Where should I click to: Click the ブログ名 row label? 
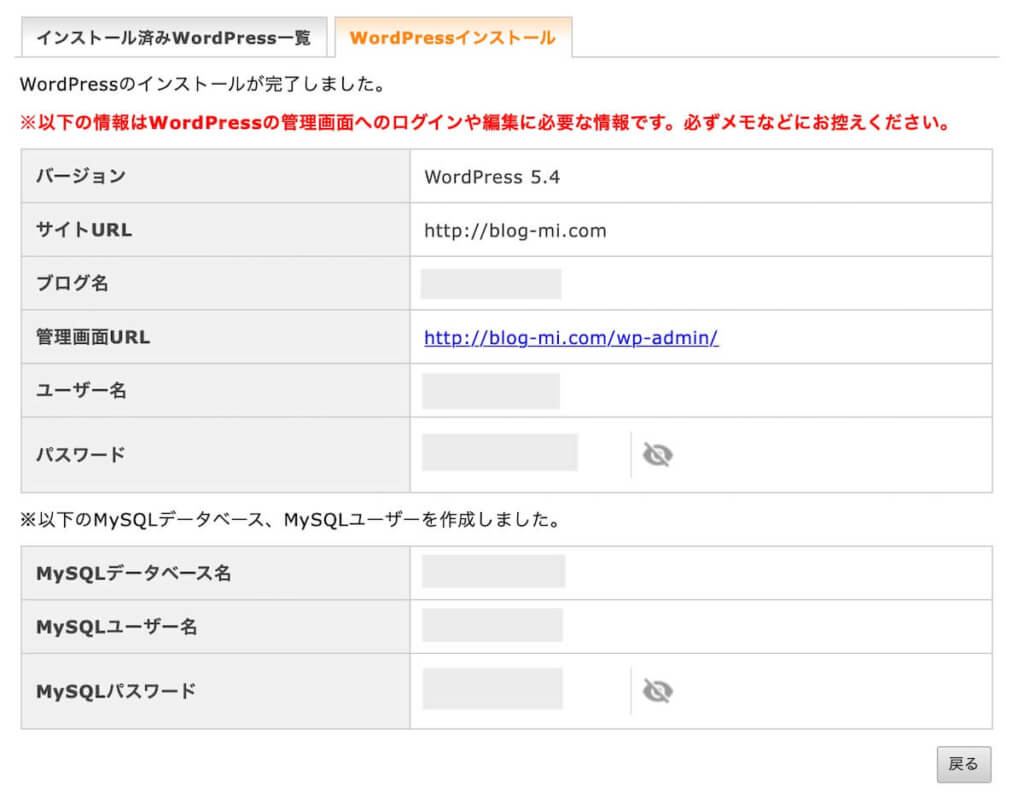tap(72, 284)
